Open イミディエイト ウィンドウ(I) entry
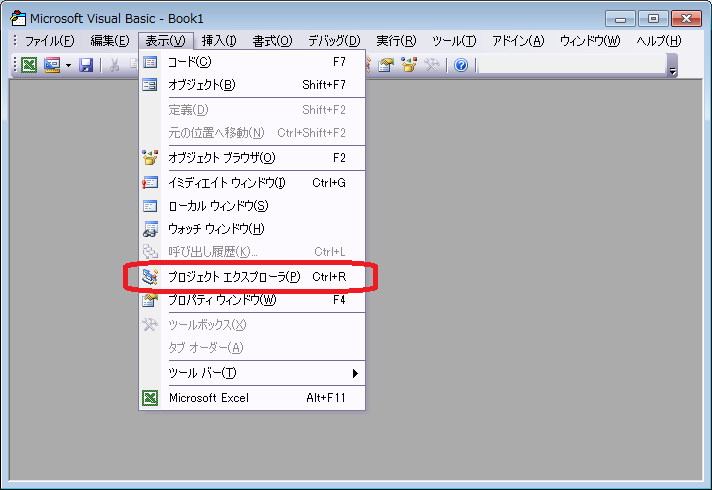712x490 pixels. (252, 183)
